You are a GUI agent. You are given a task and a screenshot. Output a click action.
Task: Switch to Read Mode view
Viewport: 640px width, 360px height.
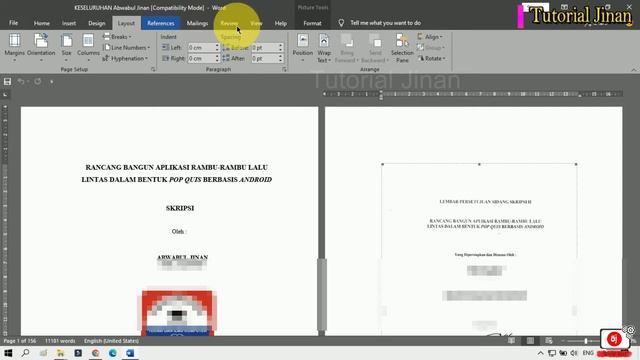[x=511, y=341]
